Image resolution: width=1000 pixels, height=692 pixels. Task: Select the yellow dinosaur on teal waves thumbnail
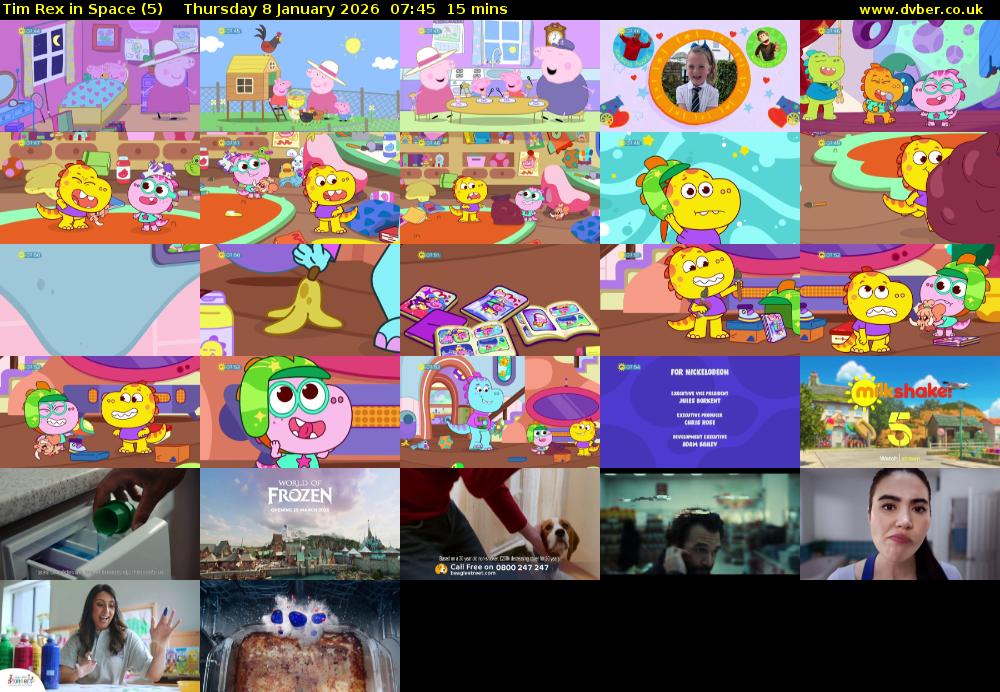pos(699,188)
